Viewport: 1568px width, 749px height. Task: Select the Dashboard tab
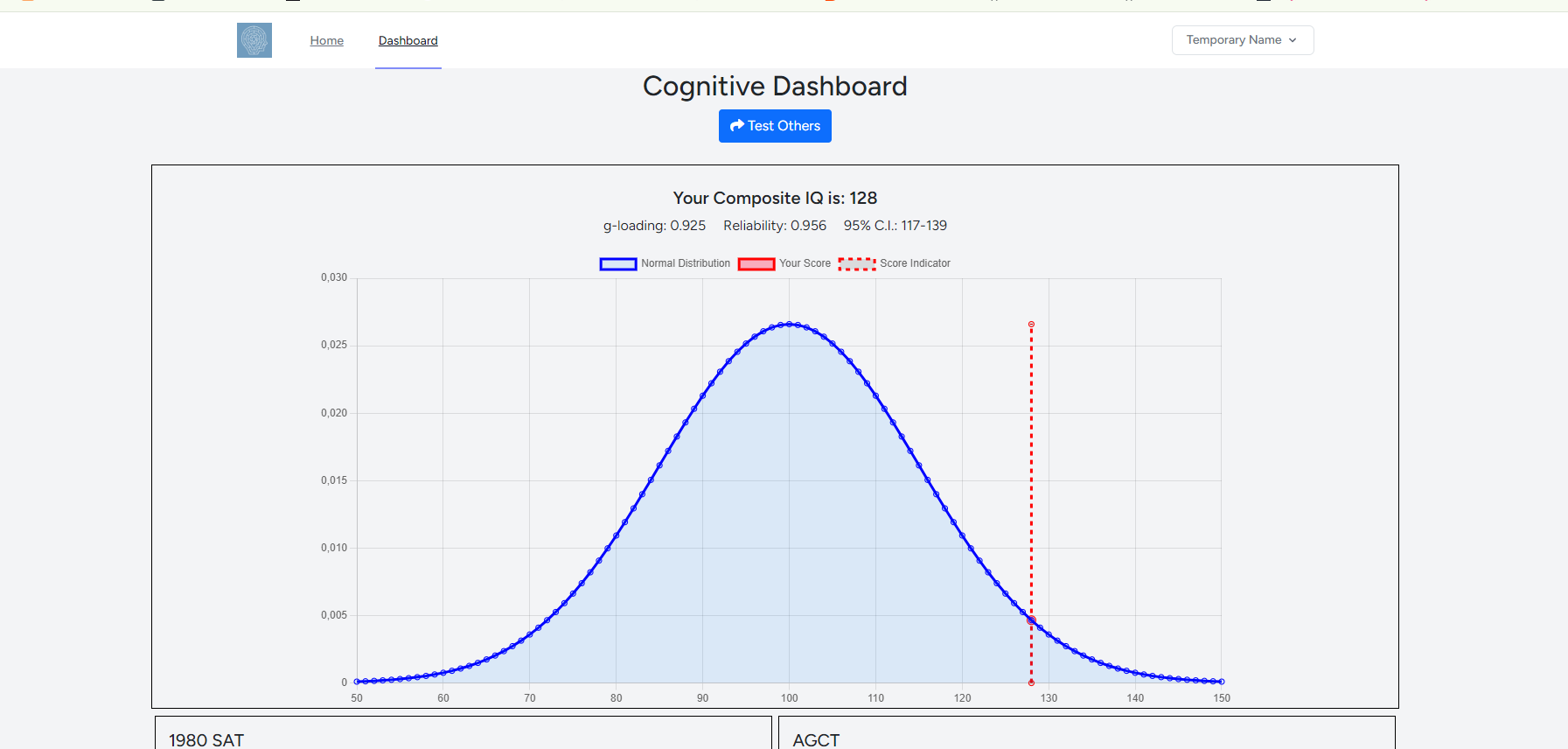coord(408,40)
